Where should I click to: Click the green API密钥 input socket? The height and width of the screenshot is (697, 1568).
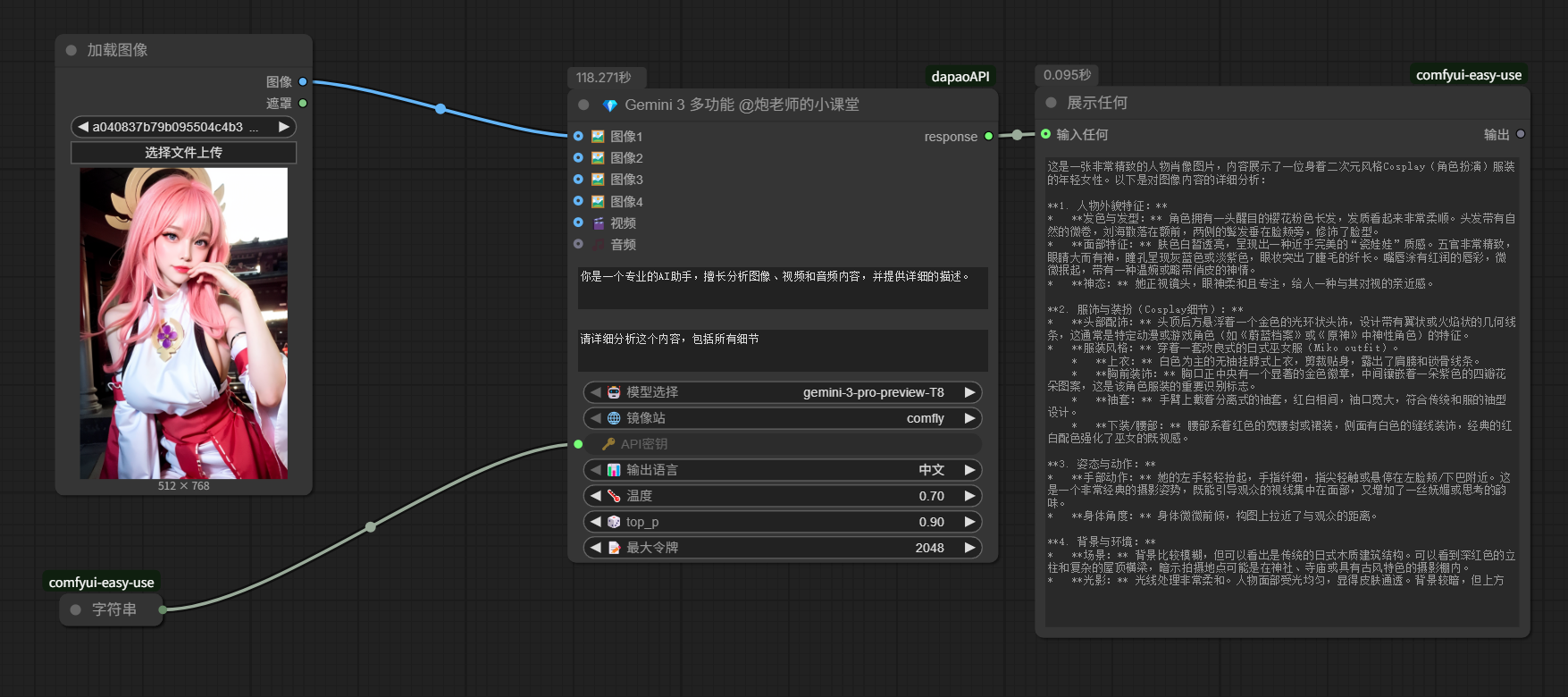(578, 444)
